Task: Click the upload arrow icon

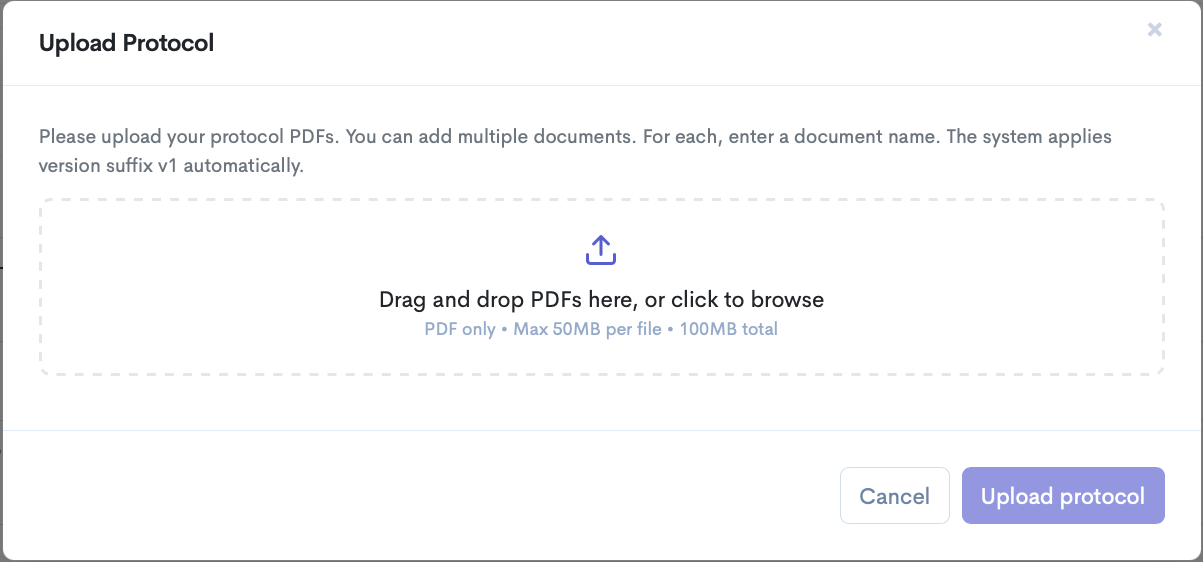Action: click(x=600, y=250)
